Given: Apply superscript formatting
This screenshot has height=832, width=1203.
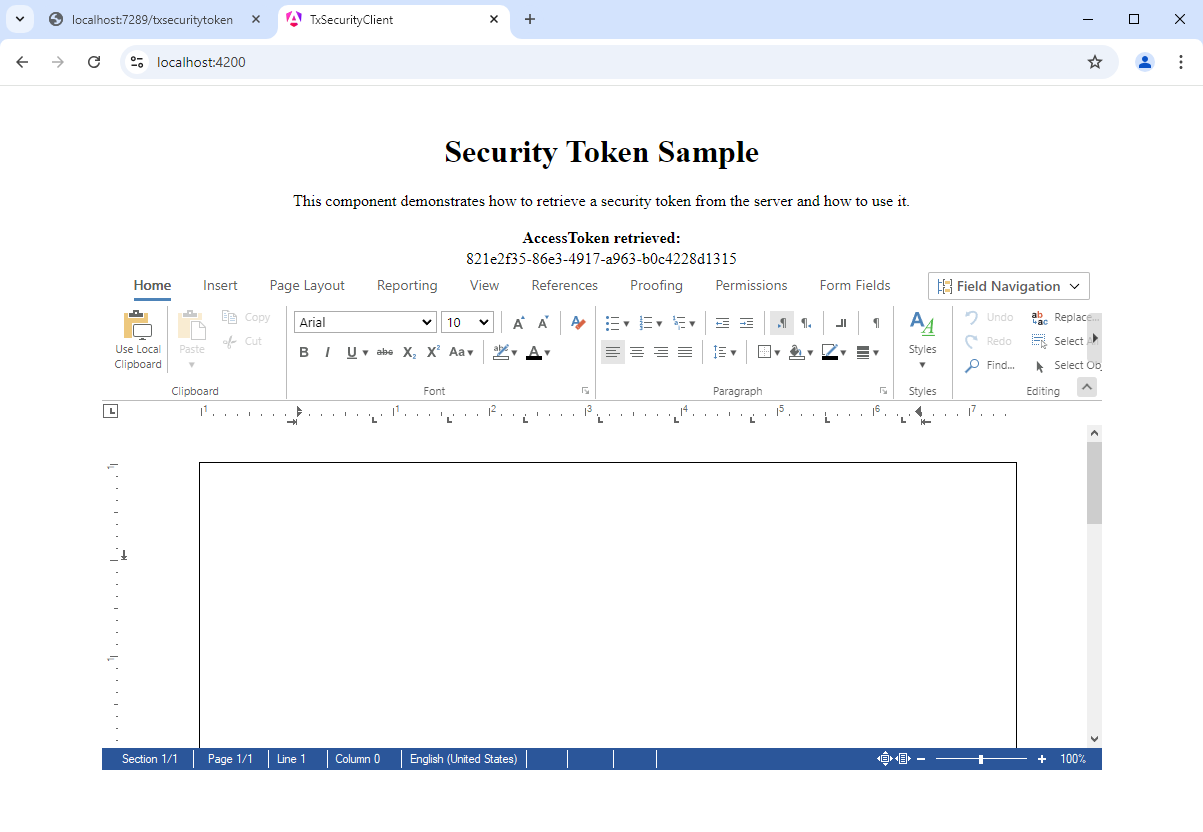Looking at the screenshot, I should (433, 352).
